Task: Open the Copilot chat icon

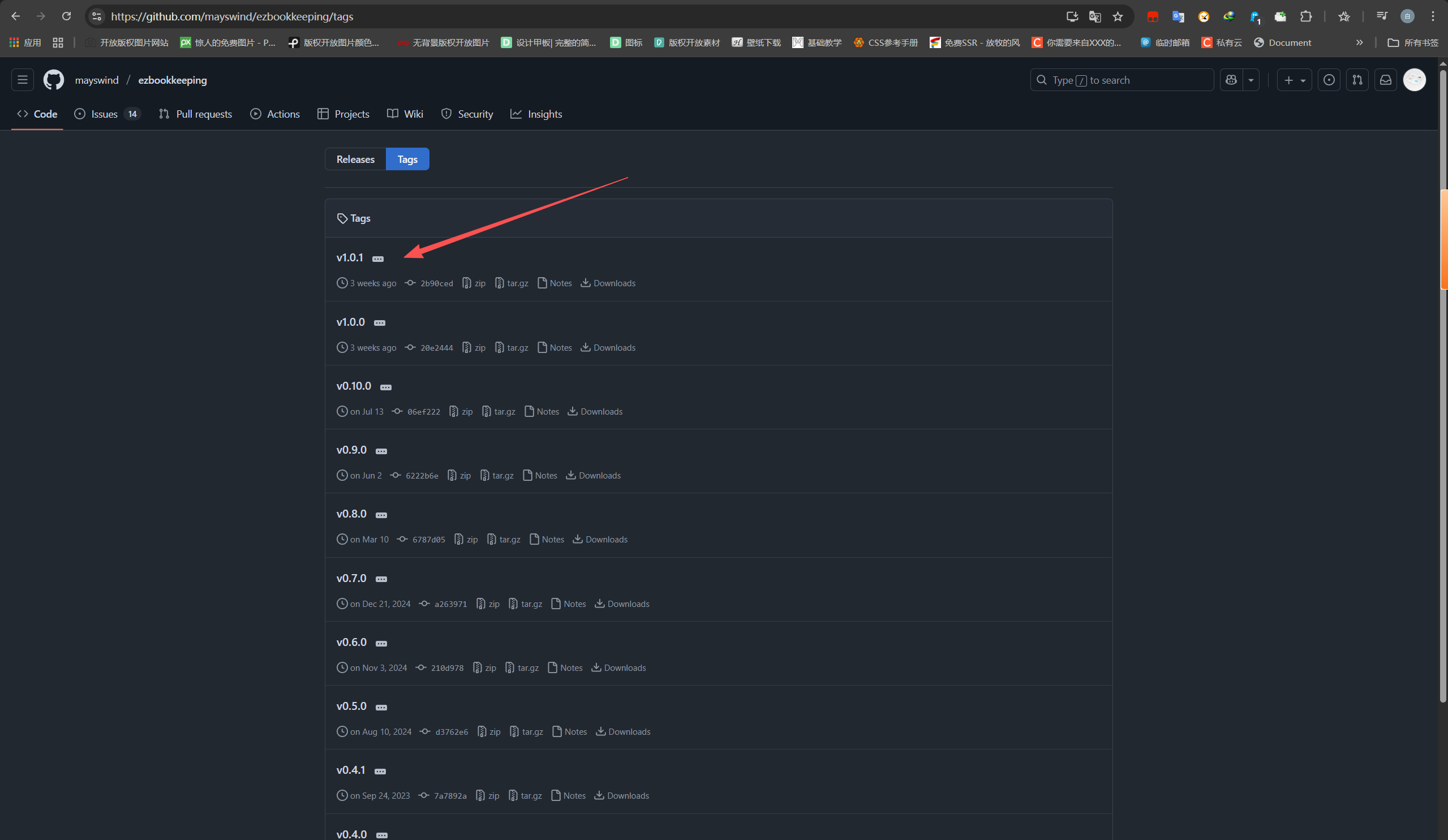Action: coord(1231,80)
